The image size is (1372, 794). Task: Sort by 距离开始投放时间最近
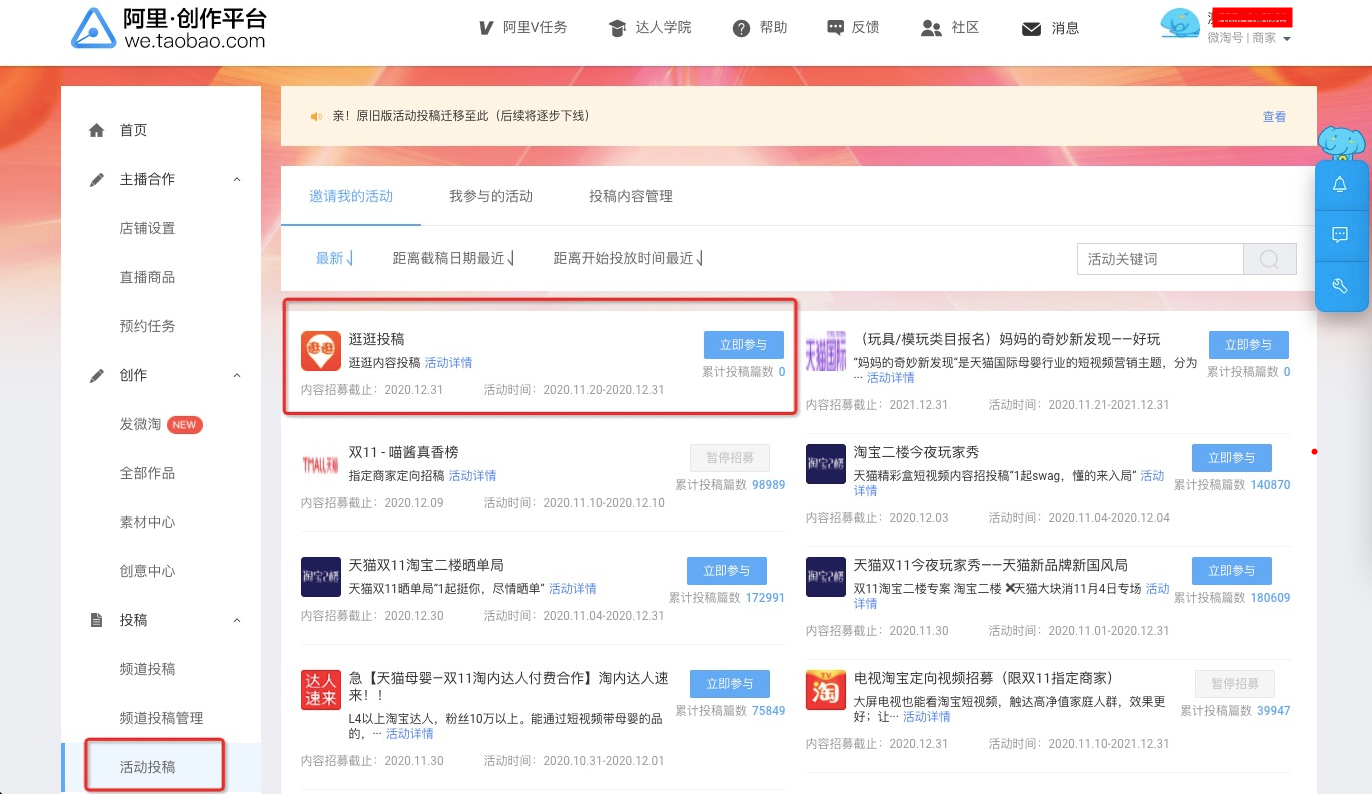(629, 258)
